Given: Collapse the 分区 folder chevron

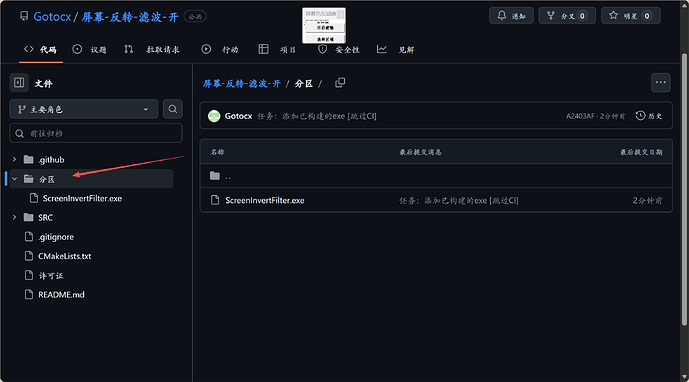Looking at the screenshot, I should pyautogui.click(x=15, y=179).
